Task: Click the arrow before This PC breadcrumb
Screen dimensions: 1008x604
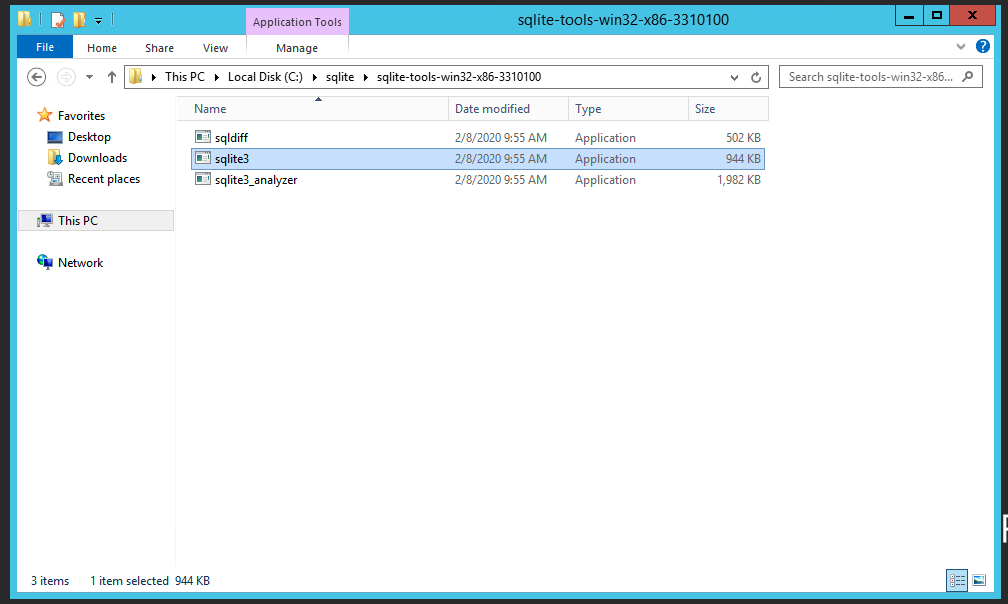Action: point(154,77)
